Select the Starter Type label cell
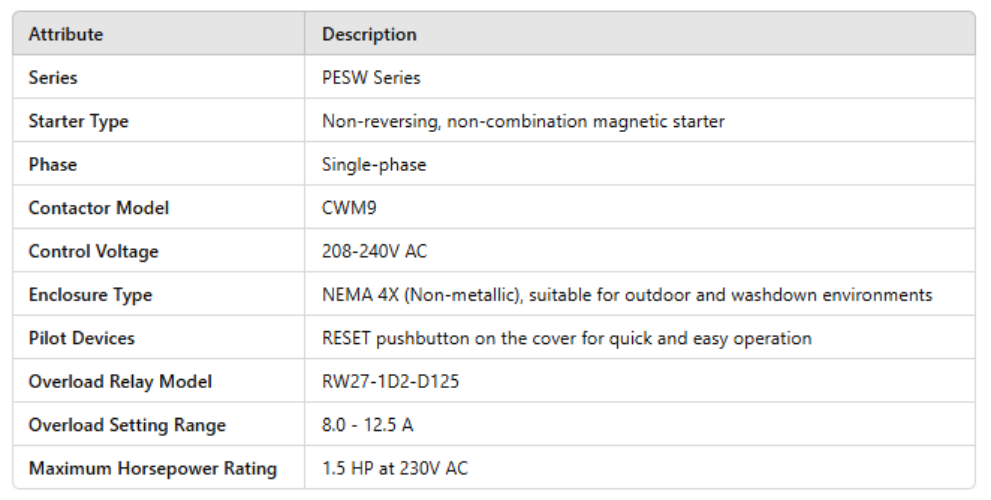 coord(78,121)
